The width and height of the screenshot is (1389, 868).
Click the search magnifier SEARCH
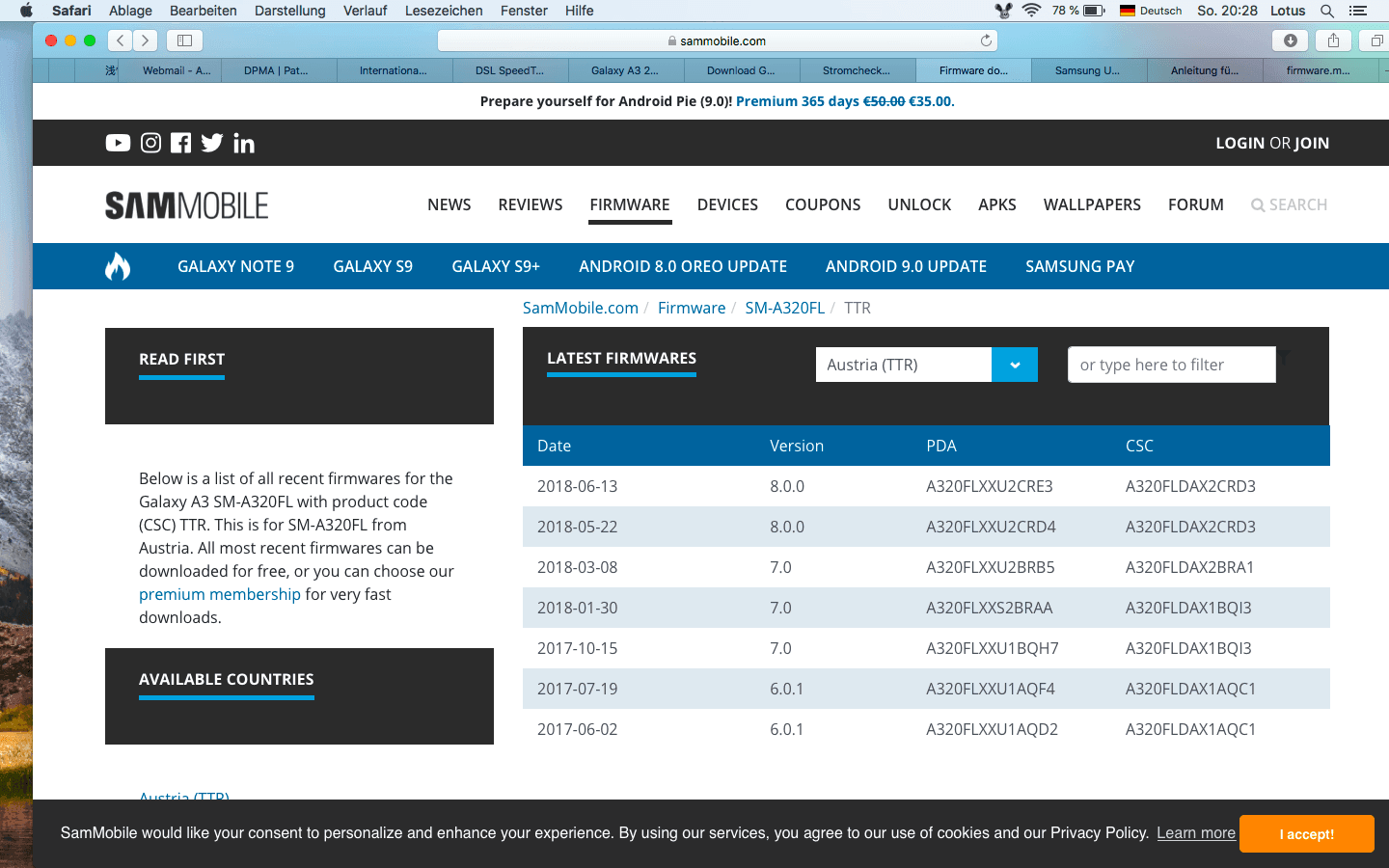[x=1289, y=204]
